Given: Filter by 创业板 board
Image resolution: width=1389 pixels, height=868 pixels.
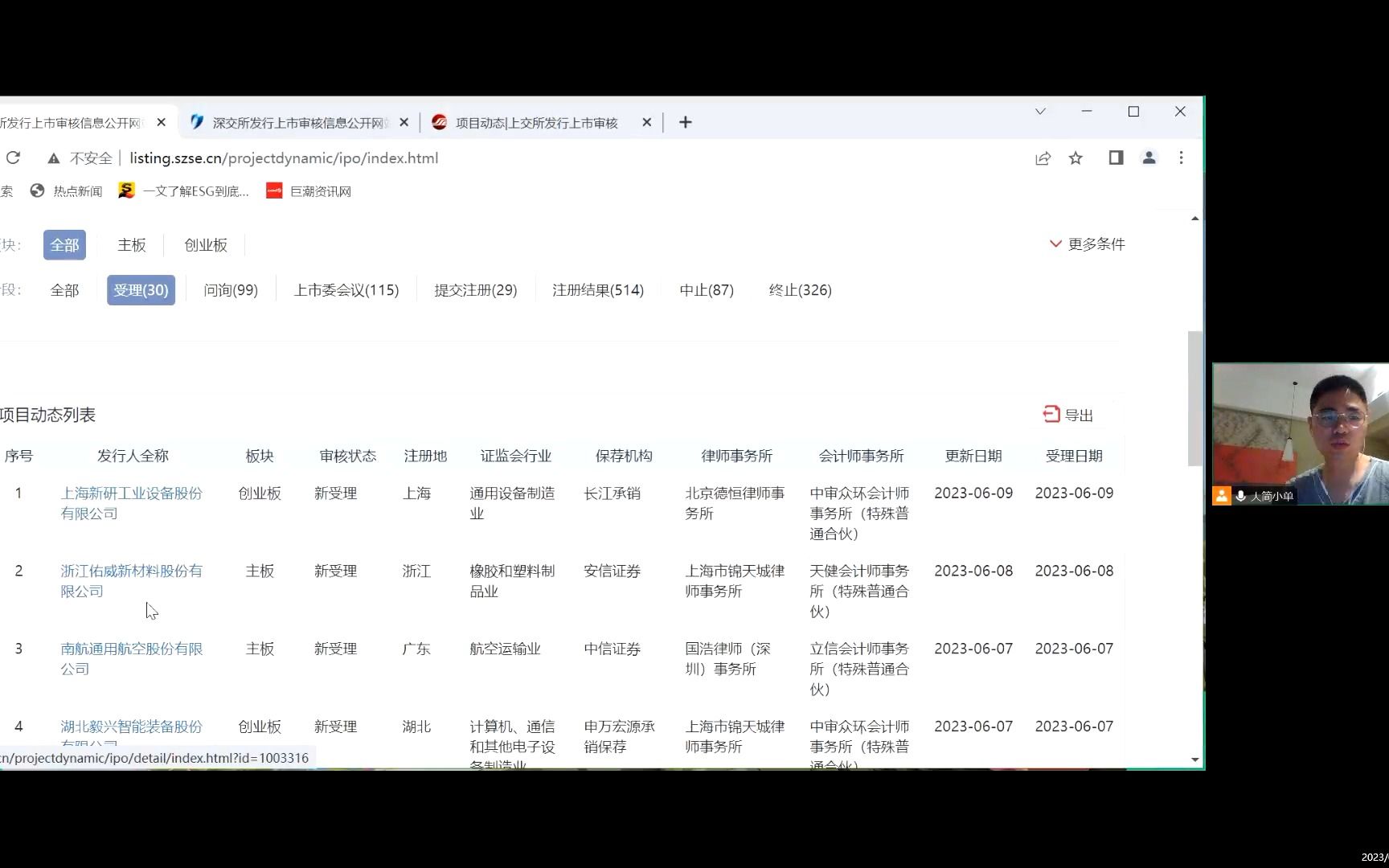Looking at the screenshot, I should pos(206,245).
